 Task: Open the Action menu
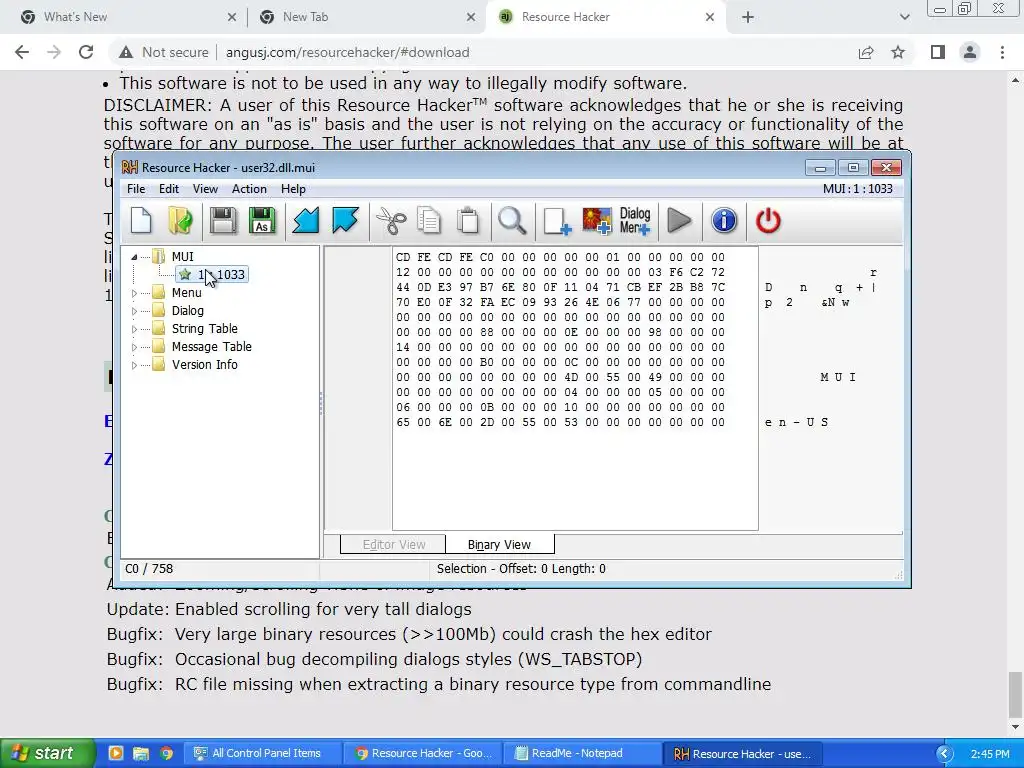(249, 189)
